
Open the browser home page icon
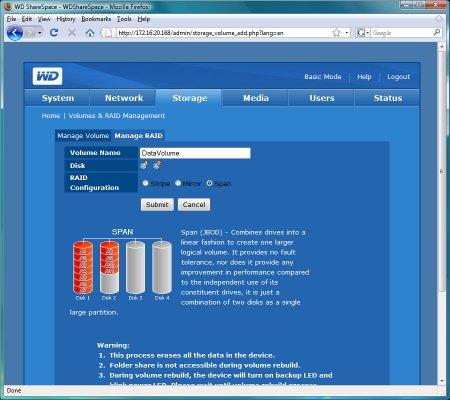90,33
